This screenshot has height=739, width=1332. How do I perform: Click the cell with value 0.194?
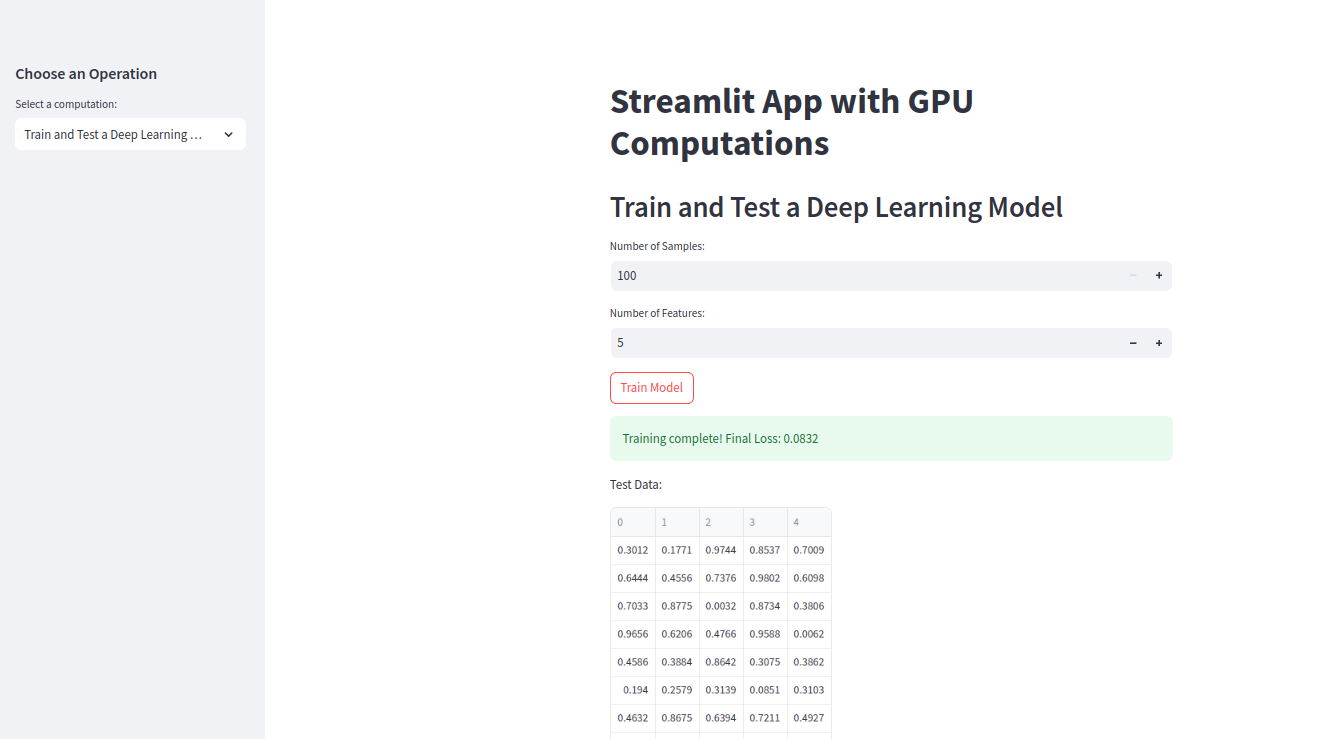coord(635,690)
